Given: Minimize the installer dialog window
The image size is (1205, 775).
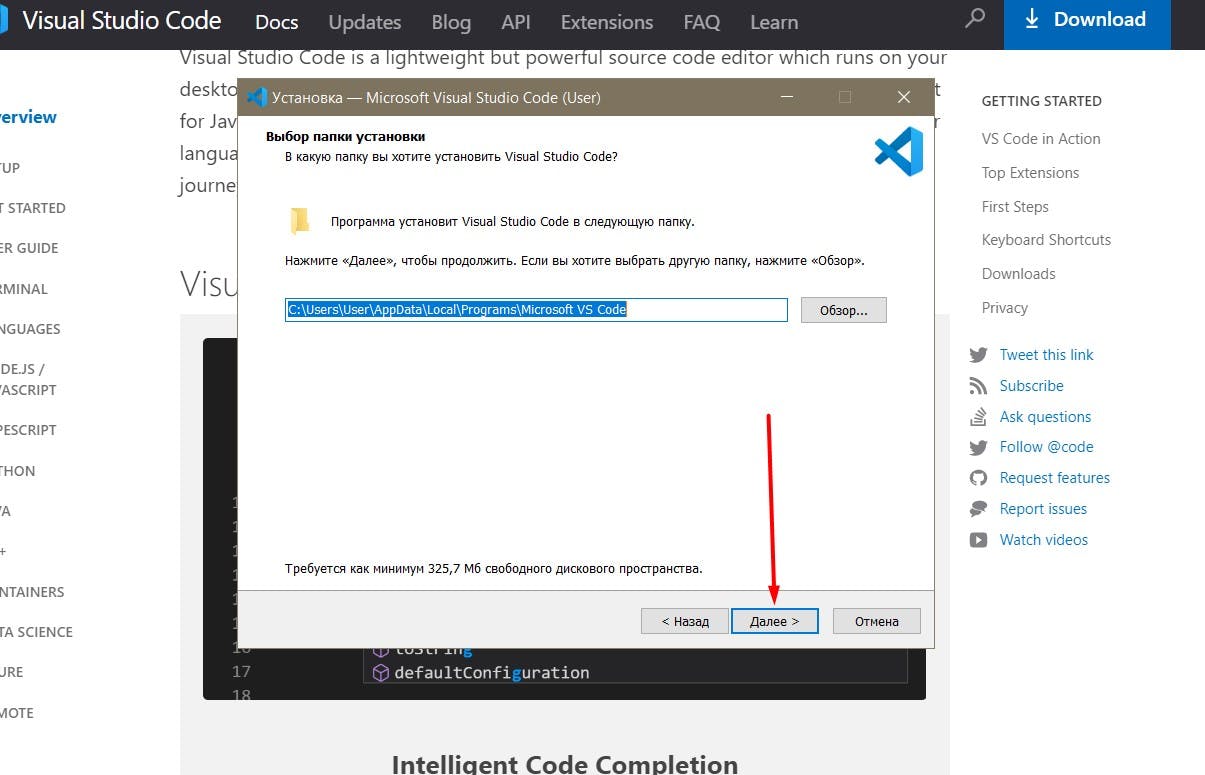Looking at the screenshot, I should 788,97.
